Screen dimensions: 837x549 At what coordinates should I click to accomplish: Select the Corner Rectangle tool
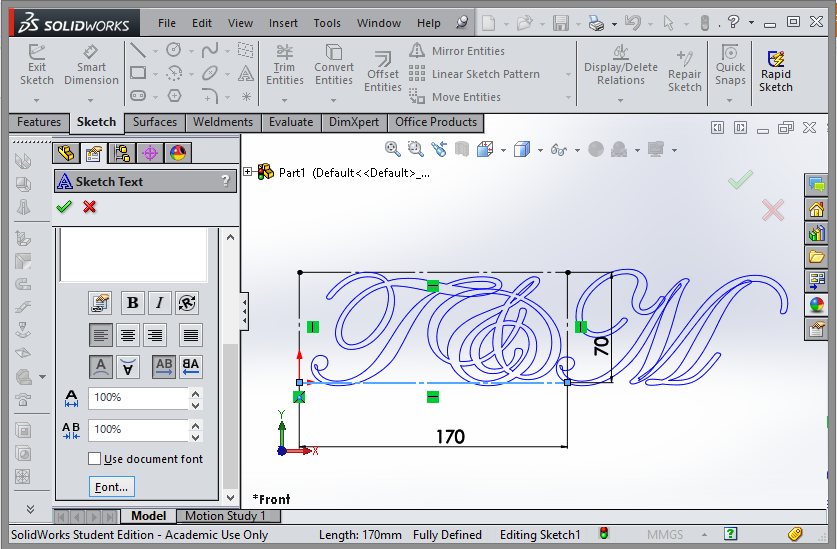coord(138,73)
